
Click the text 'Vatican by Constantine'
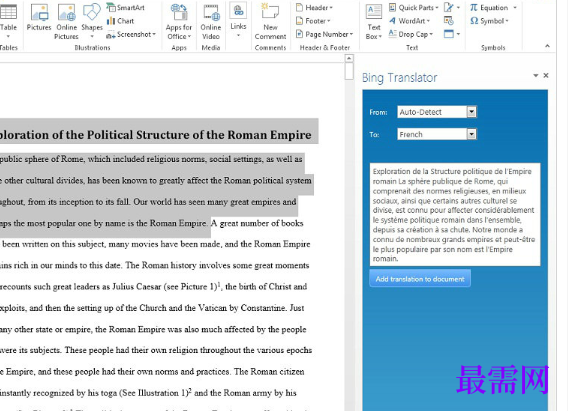[243, 308]
